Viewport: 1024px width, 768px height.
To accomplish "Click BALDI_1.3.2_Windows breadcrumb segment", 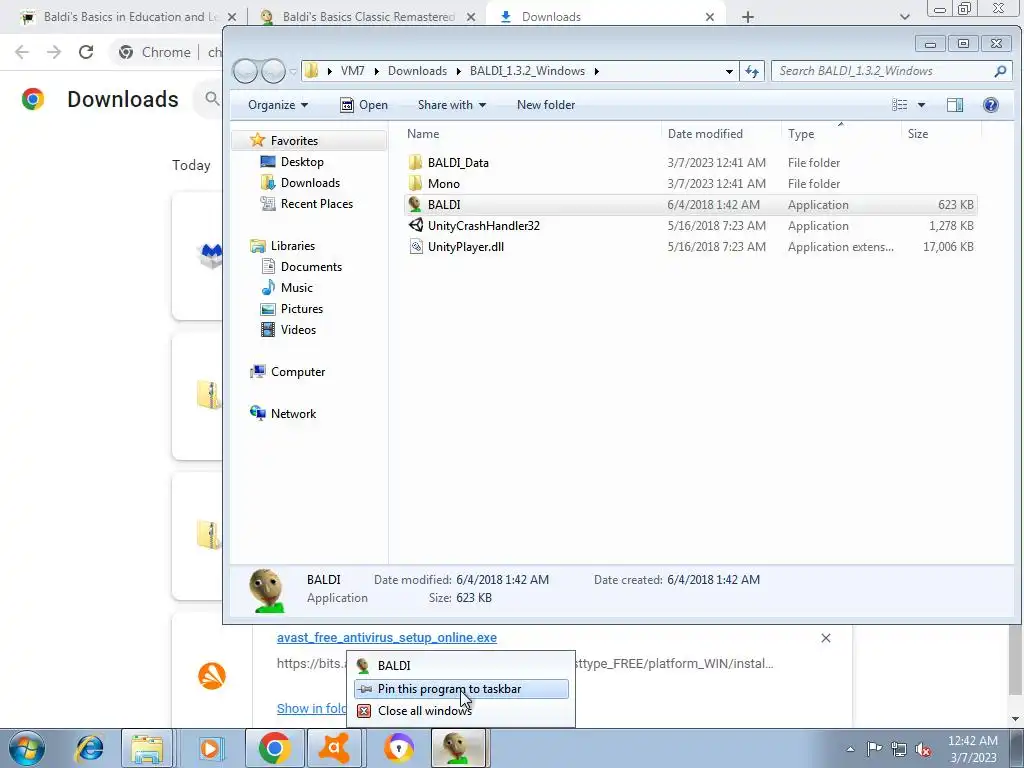I will point(527,71).
